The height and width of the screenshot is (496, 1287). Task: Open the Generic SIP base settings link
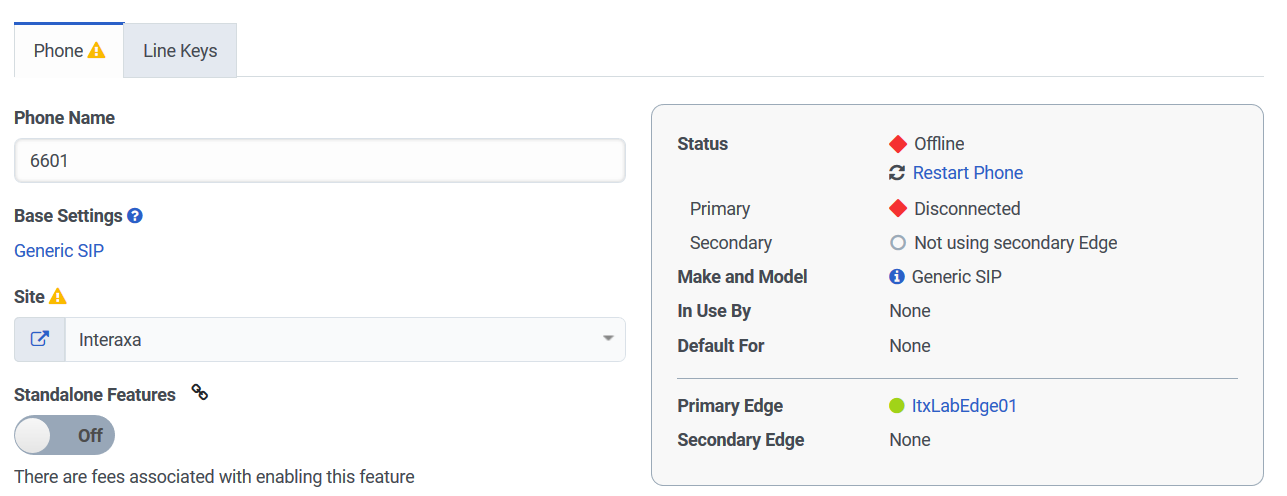[59, 250]
